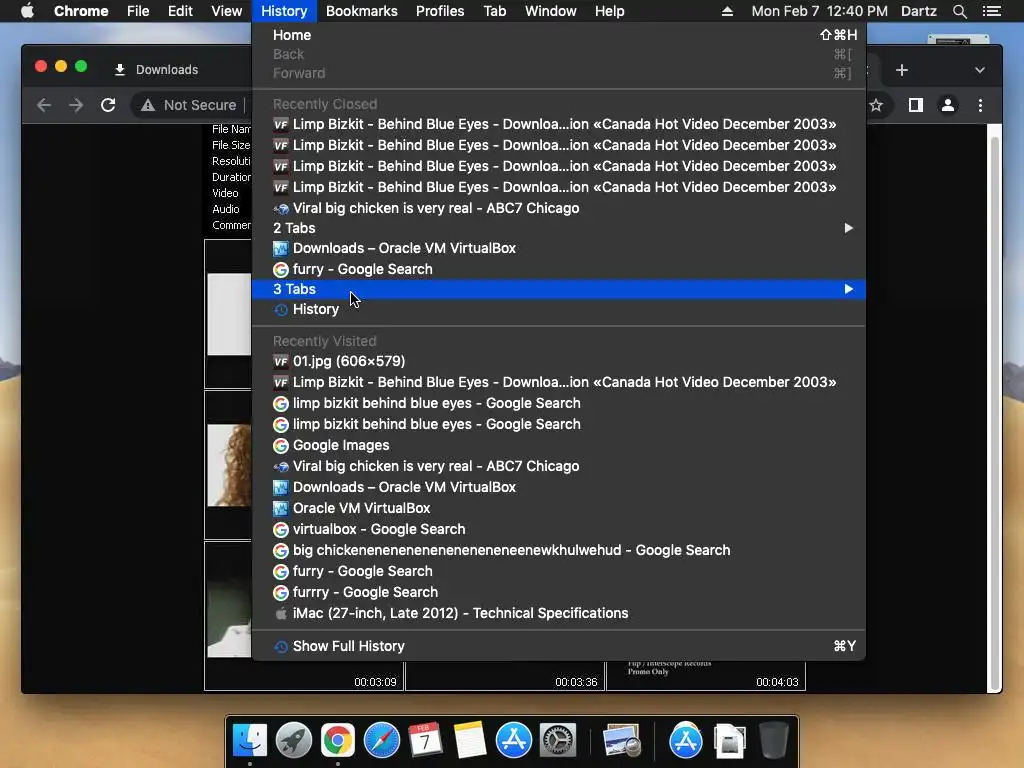Viewport: 1024px width, 768px height.
Task: Click the date and time in menu bar
Action: (x=819, y=11)
